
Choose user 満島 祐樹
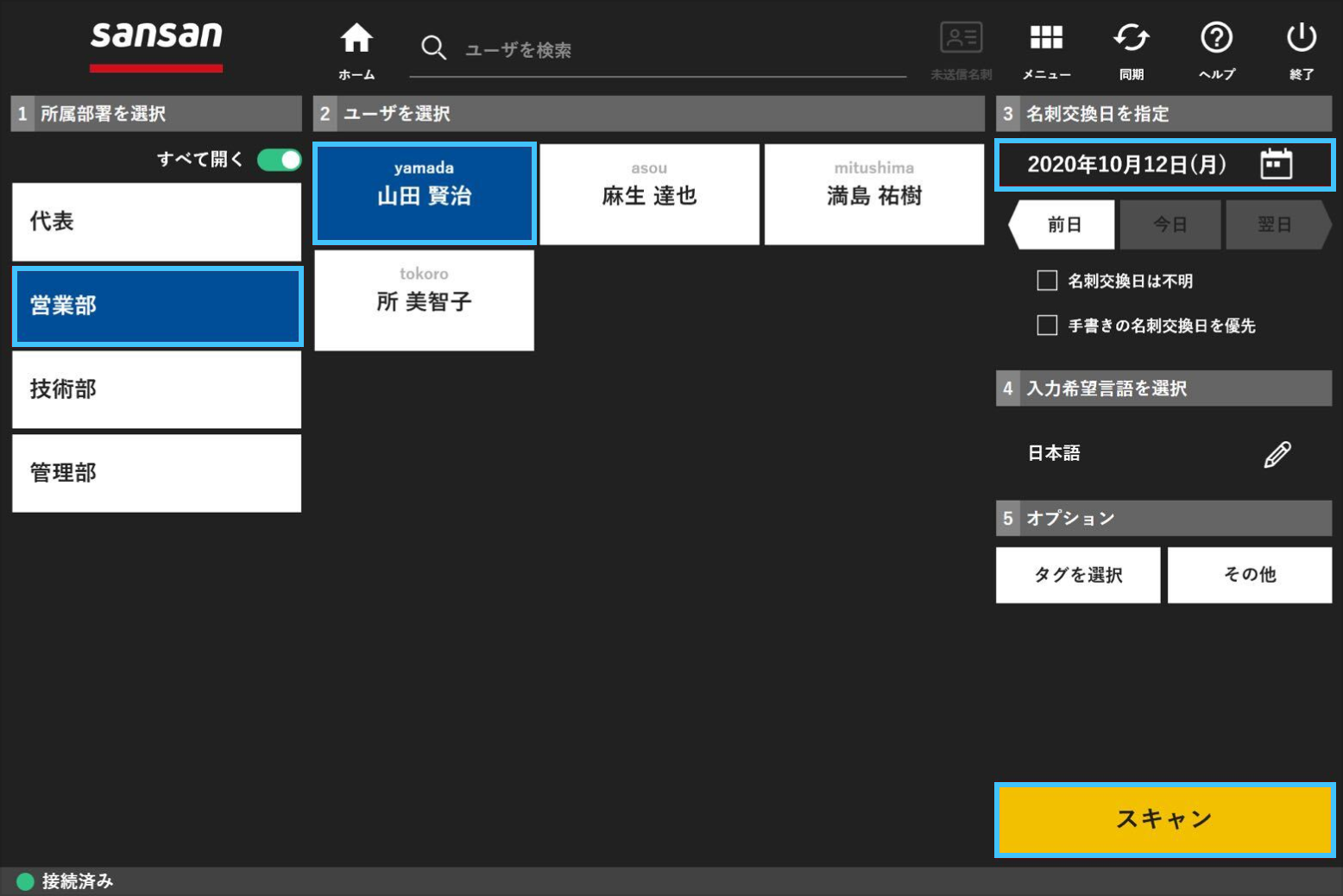(x=874, y=194)
